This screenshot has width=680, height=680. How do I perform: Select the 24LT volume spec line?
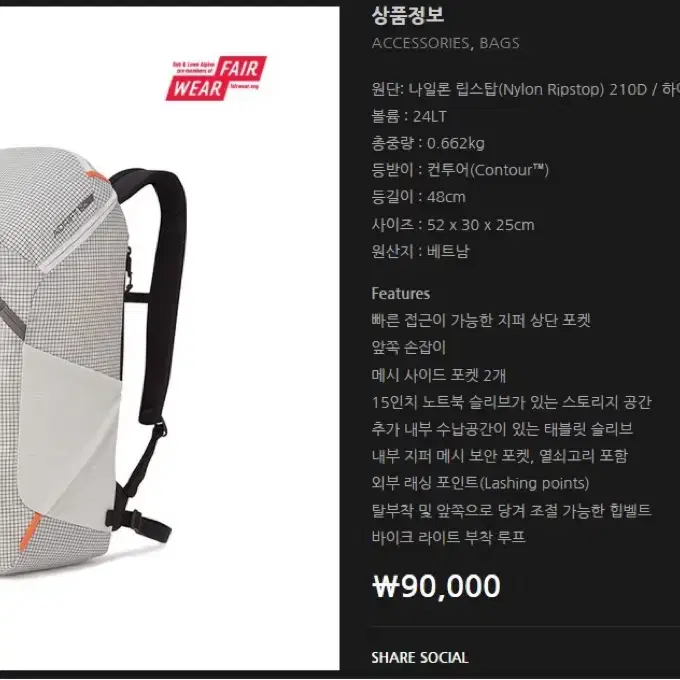409,117
